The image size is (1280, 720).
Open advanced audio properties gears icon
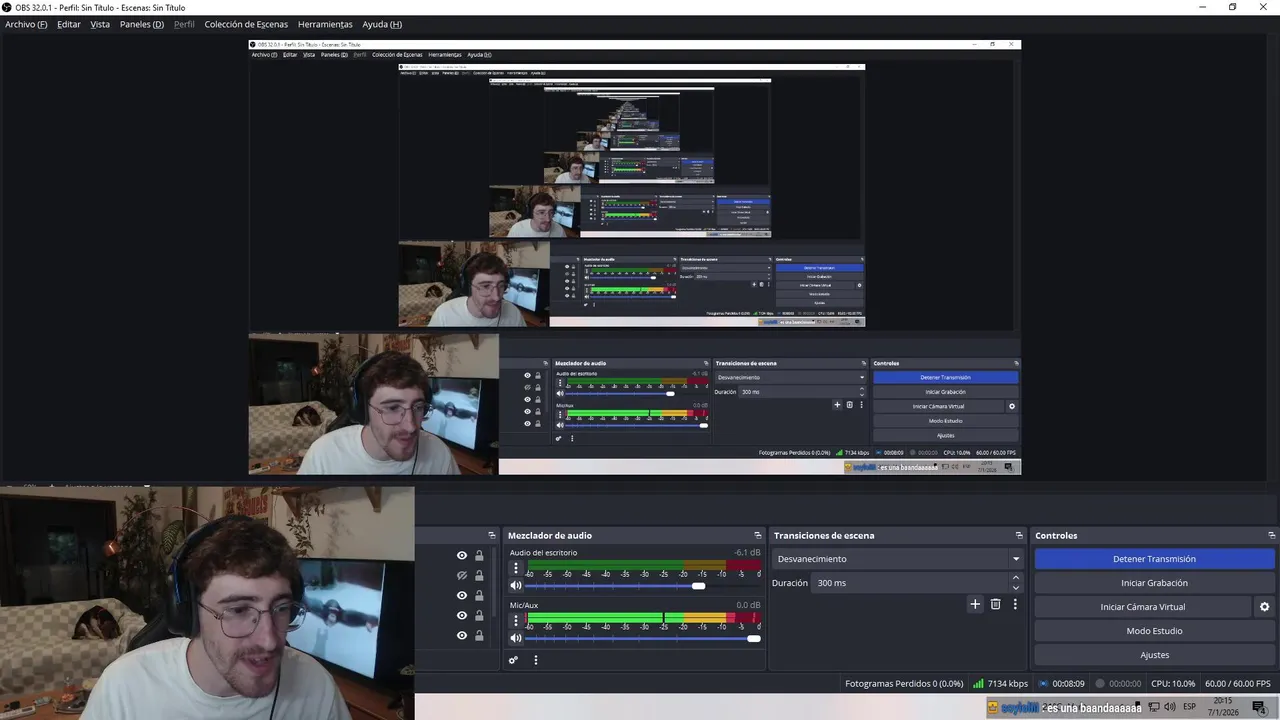pyautogui.click(x=513, y=660)
